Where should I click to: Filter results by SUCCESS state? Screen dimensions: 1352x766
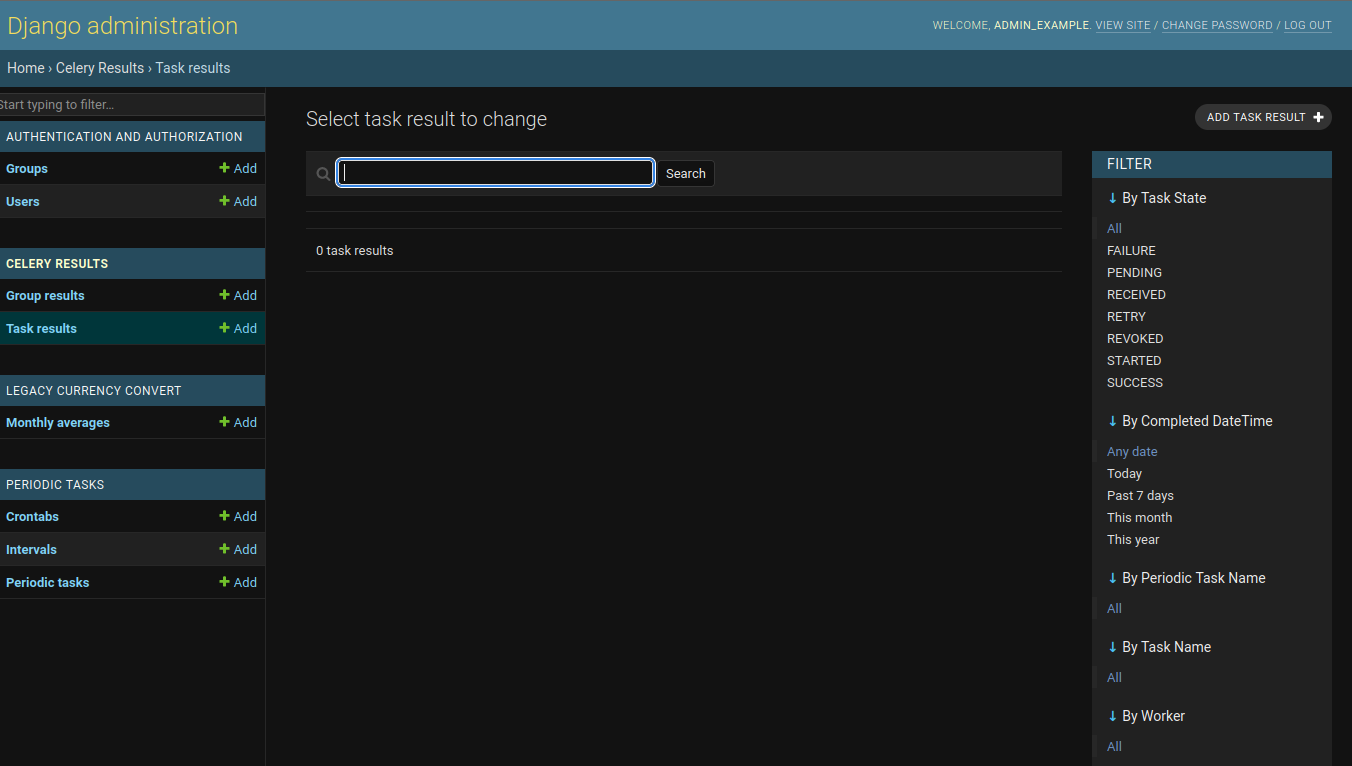pos(1134,382)
